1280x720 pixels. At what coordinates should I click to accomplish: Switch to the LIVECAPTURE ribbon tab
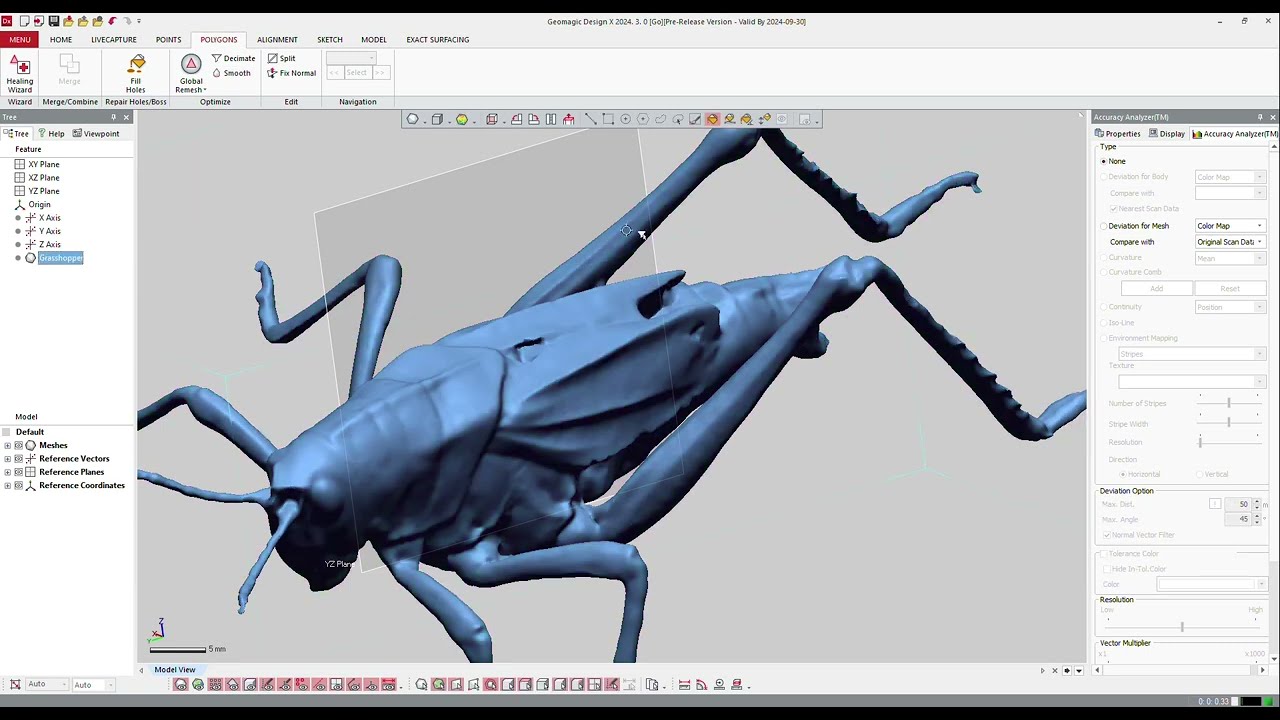(x=114, y=40)
